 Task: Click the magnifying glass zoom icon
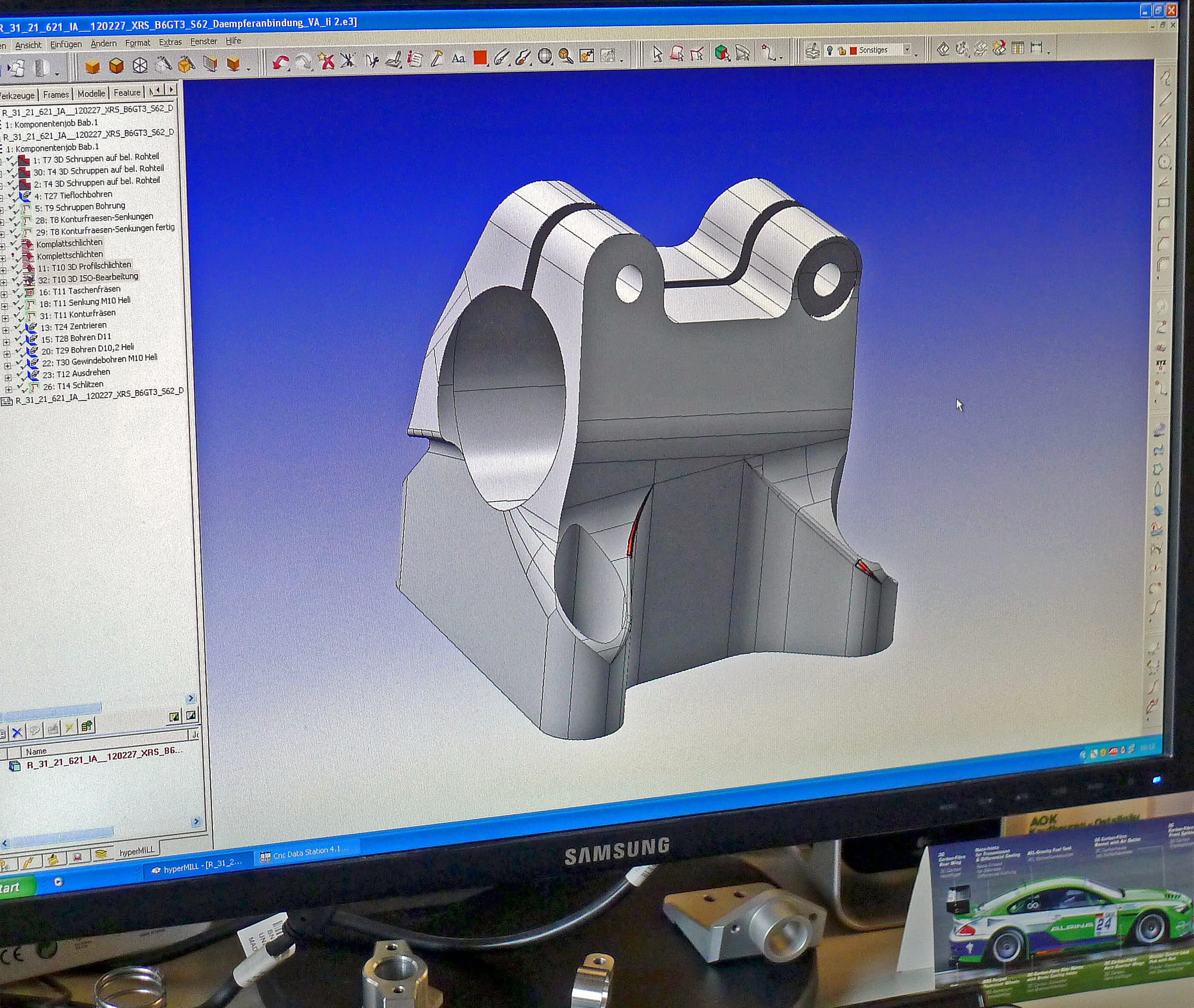point(566,57)
